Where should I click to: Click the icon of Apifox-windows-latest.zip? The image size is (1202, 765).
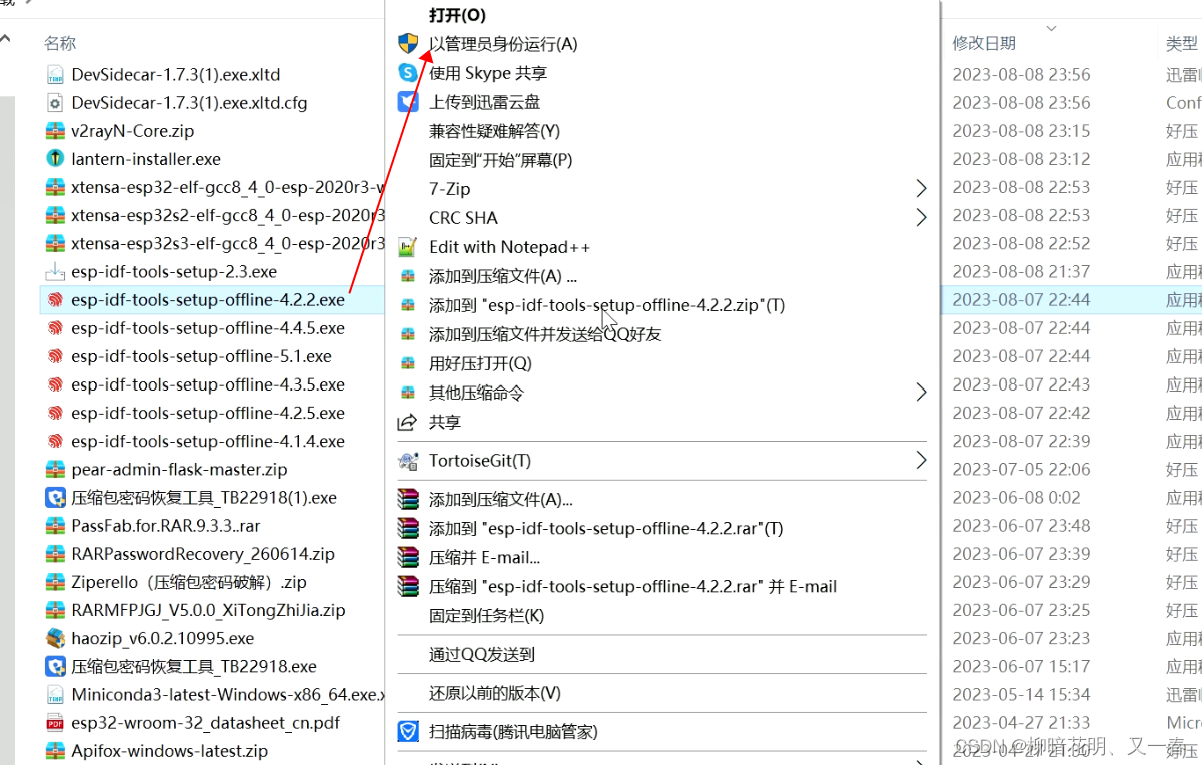point(55,750)
